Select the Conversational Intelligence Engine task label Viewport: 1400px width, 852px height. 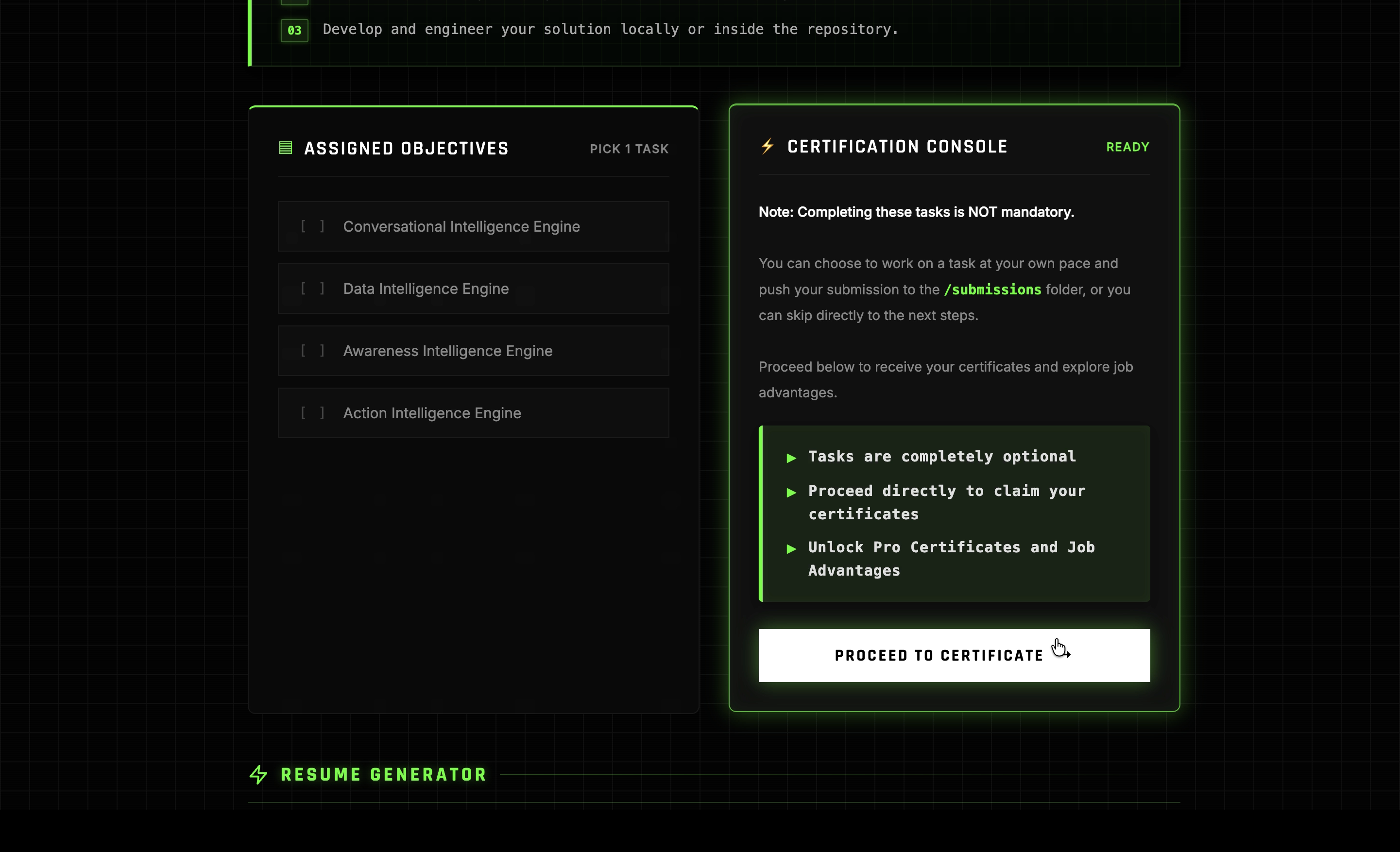[461, 227]
